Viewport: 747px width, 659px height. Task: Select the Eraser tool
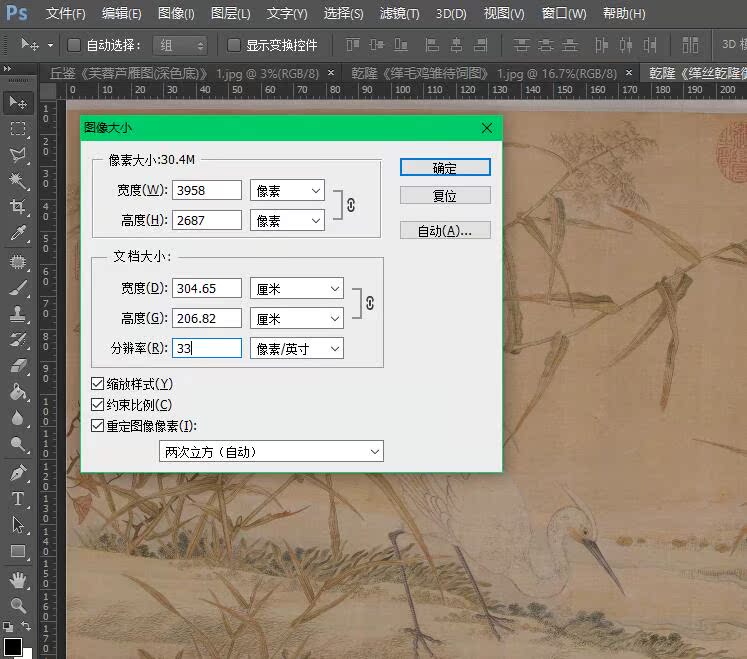point(18,366)
